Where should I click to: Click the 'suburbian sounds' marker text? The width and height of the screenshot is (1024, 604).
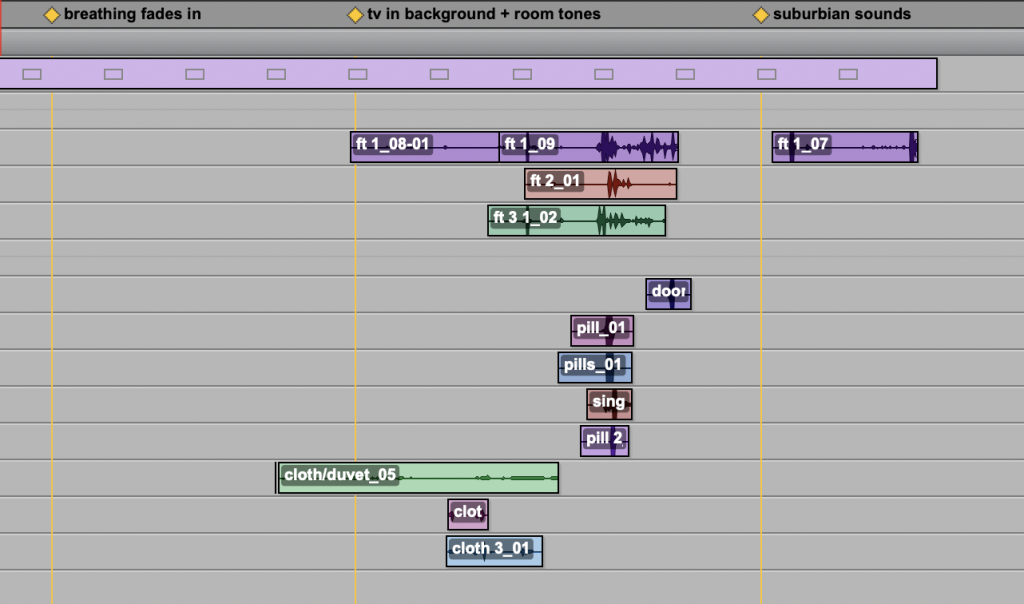pyautogui.click(x=842, y=14)
